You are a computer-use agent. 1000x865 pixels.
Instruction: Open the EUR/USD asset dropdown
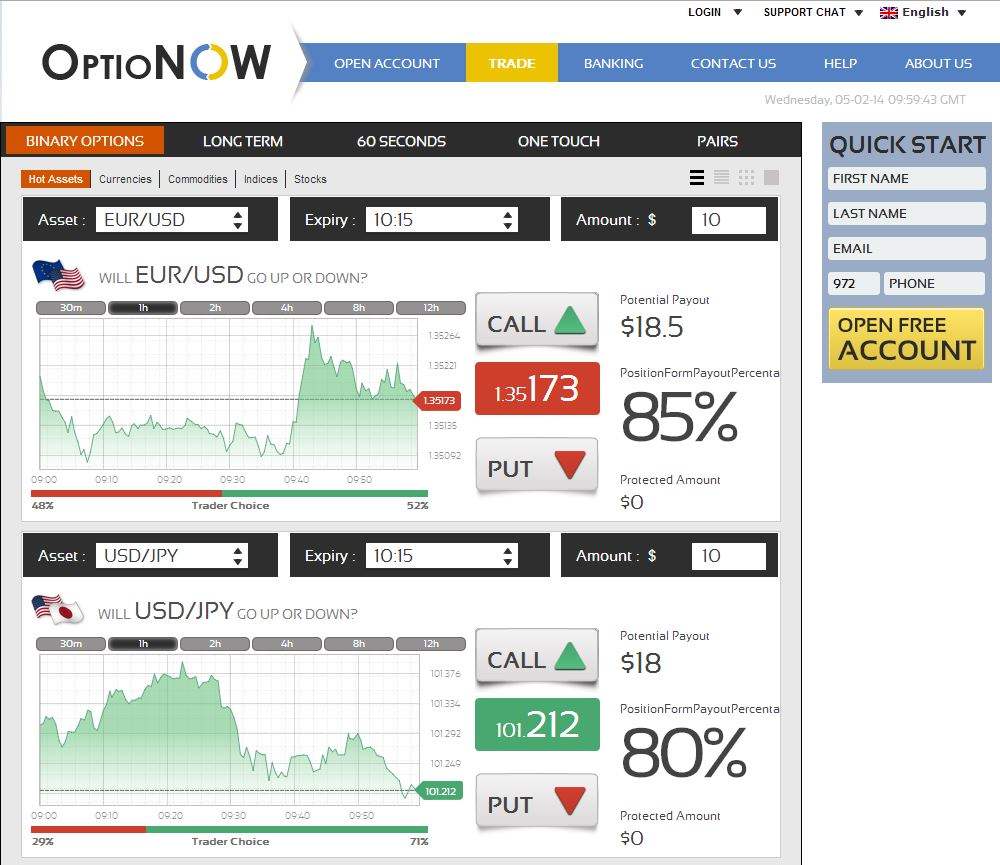[x=172, y=219]
